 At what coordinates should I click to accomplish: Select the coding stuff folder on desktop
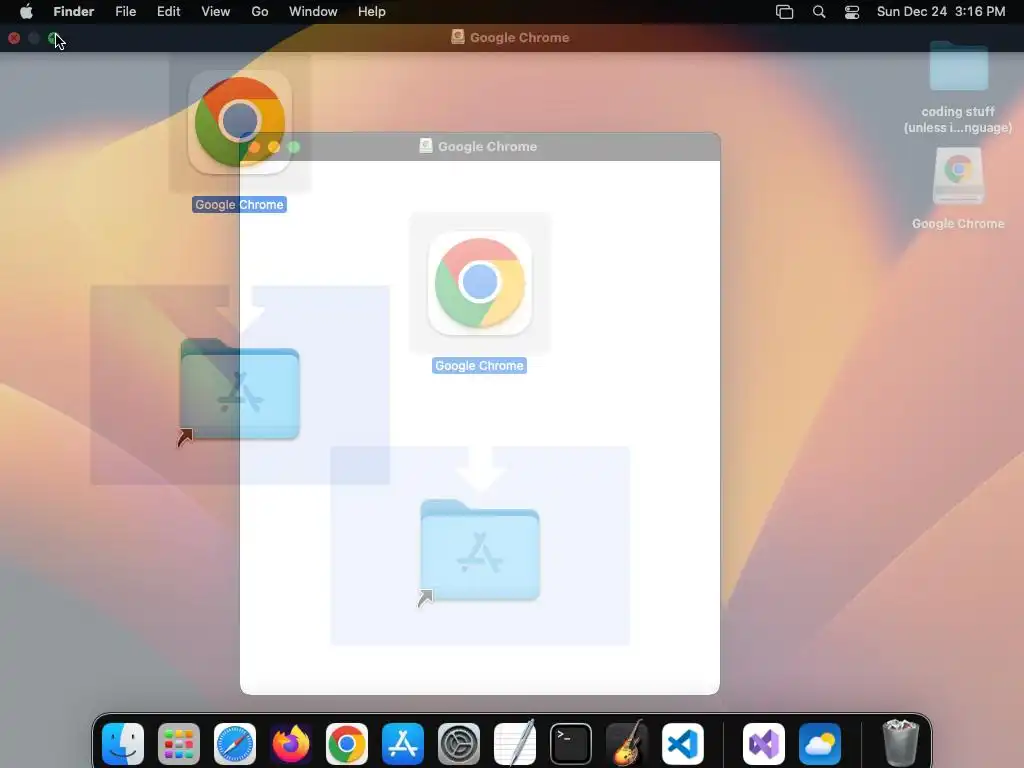(958, 65)
